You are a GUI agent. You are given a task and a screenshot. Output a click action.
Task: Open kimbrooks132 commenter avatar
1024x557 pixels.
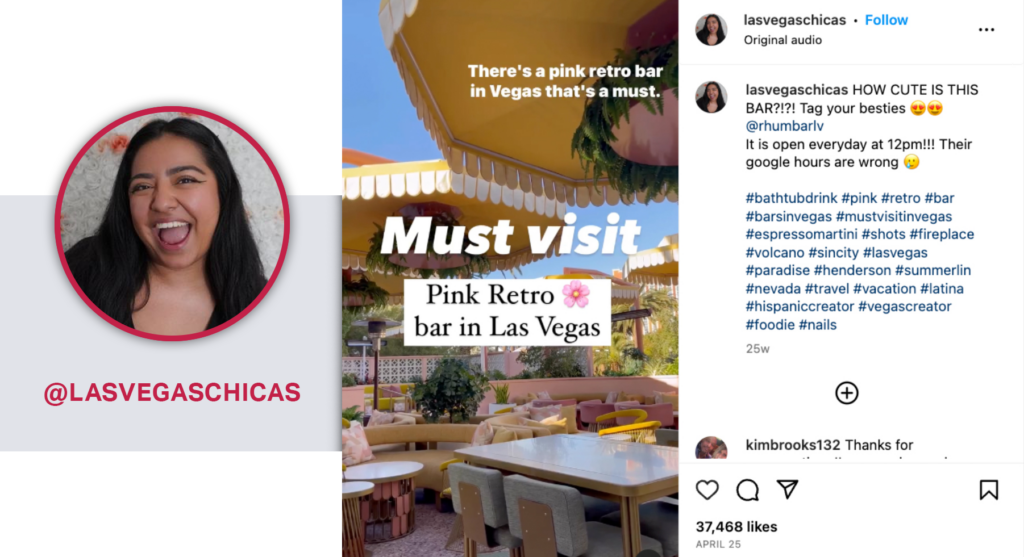click(x=711, y=449)
